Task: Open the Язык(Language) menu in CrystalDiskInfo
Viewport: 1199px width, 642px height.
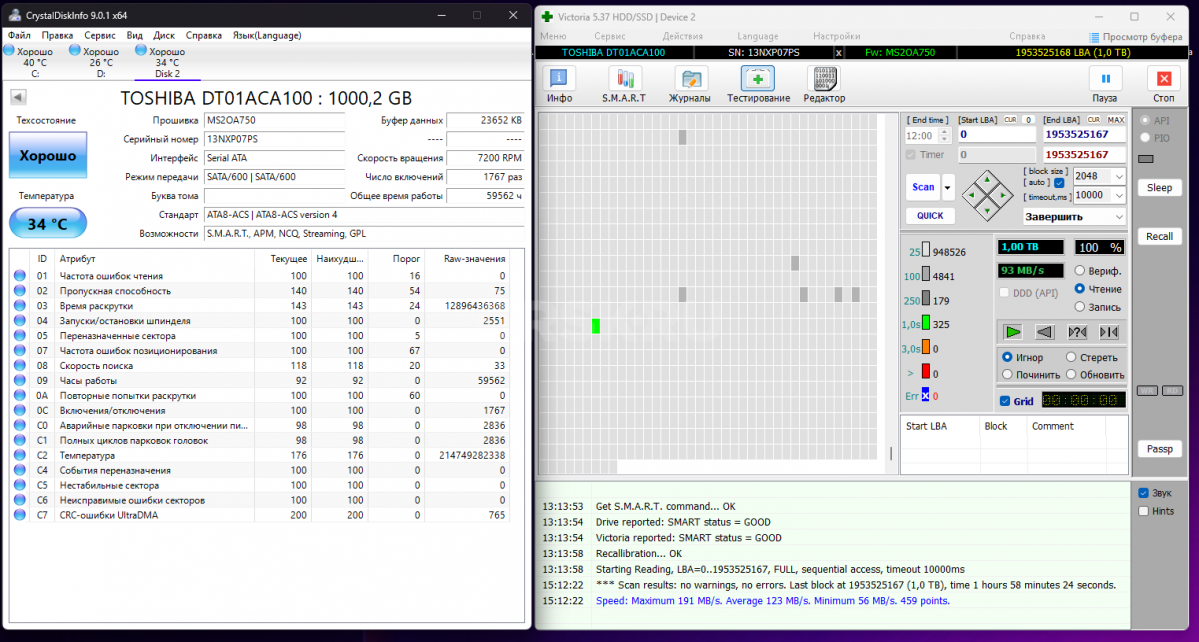Action: tap(267, 35)
